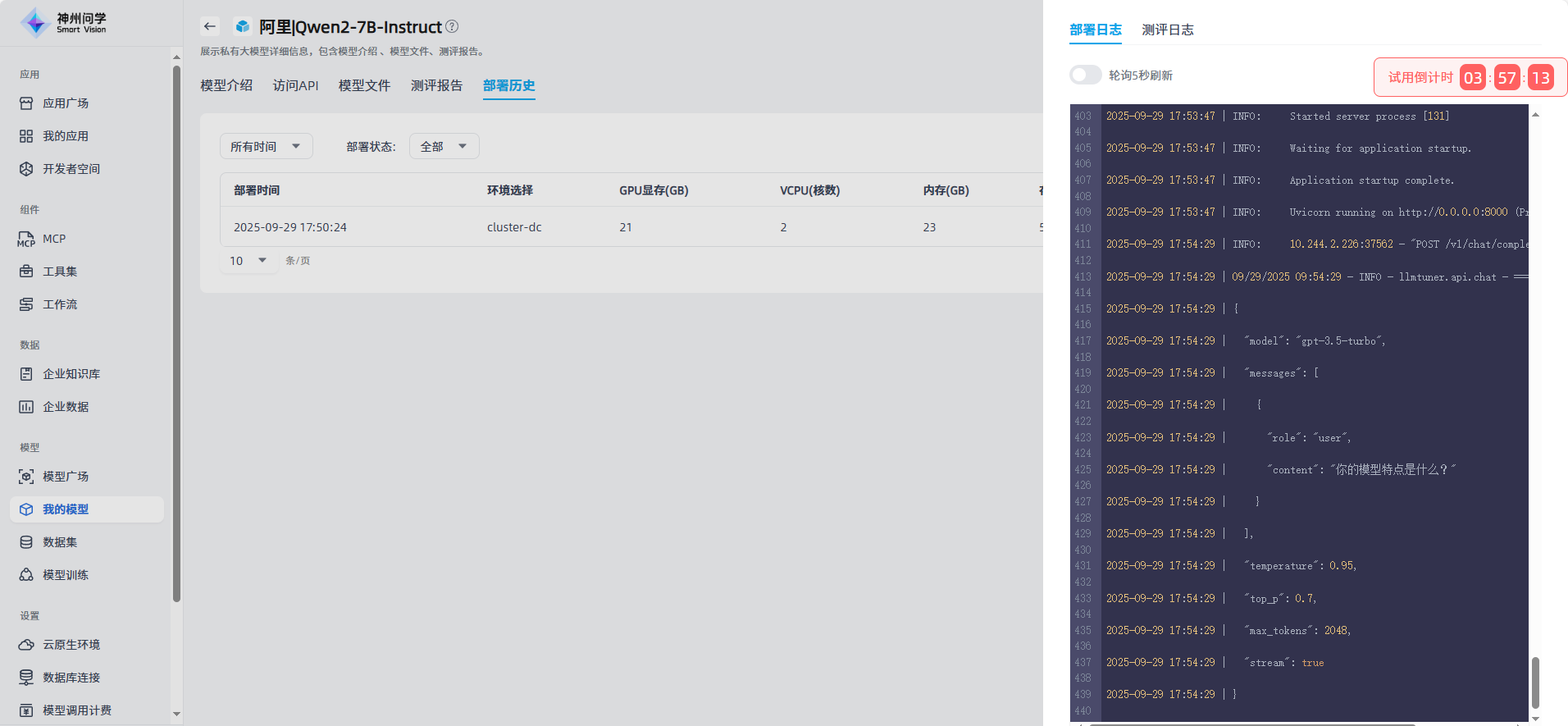
Task: Enable the 轮询5秒刷新 toggle
Action: coord(1085,75)
